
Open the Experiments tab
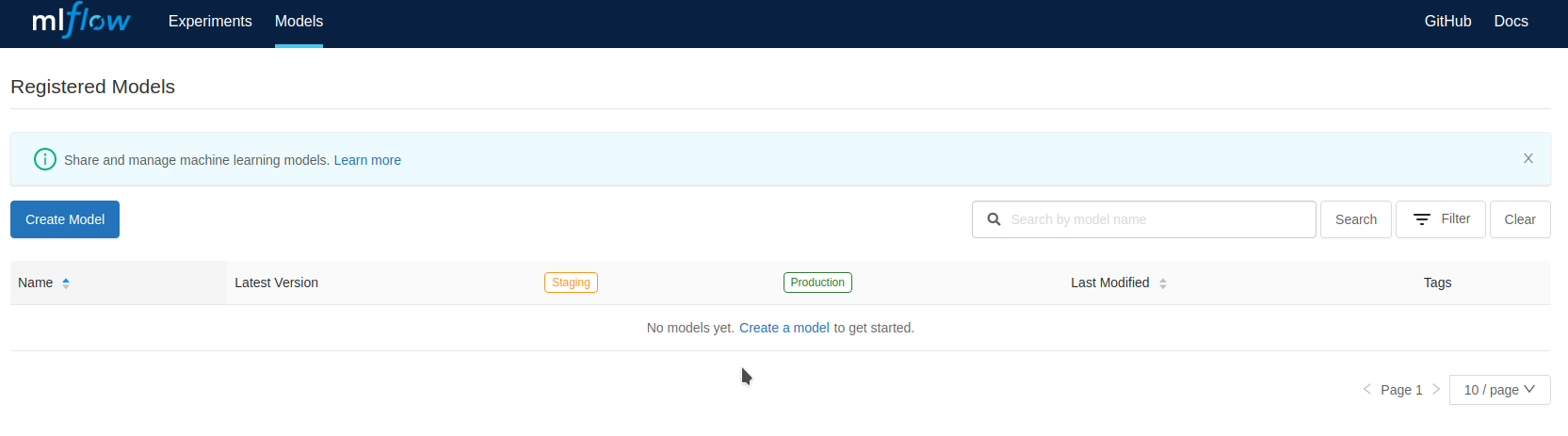(210, 21)
